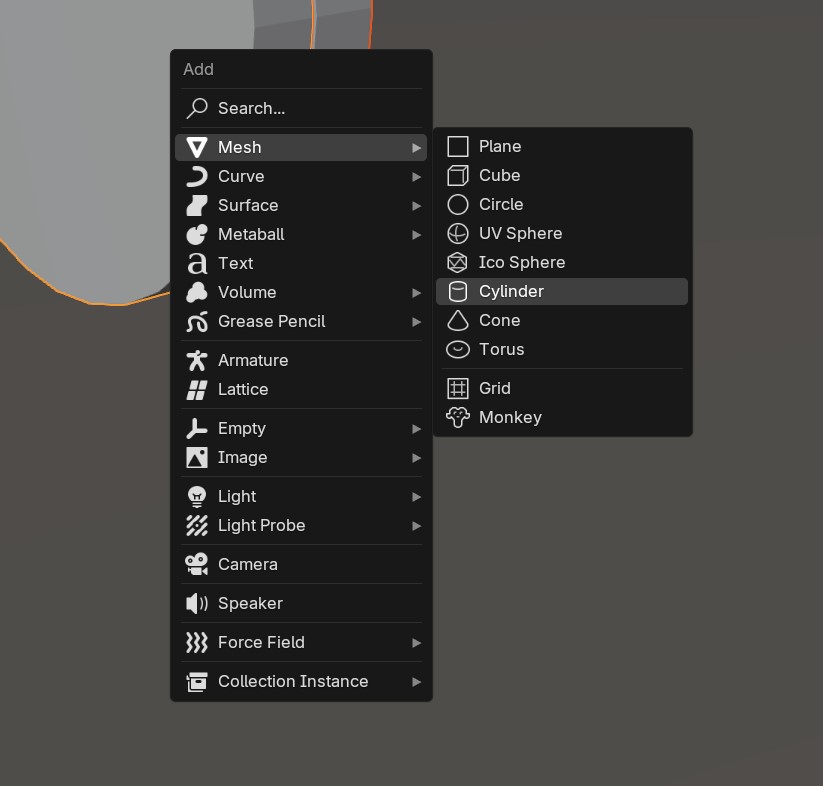
Task: Add a Cylinder mesh
Action: pos(562,291)
